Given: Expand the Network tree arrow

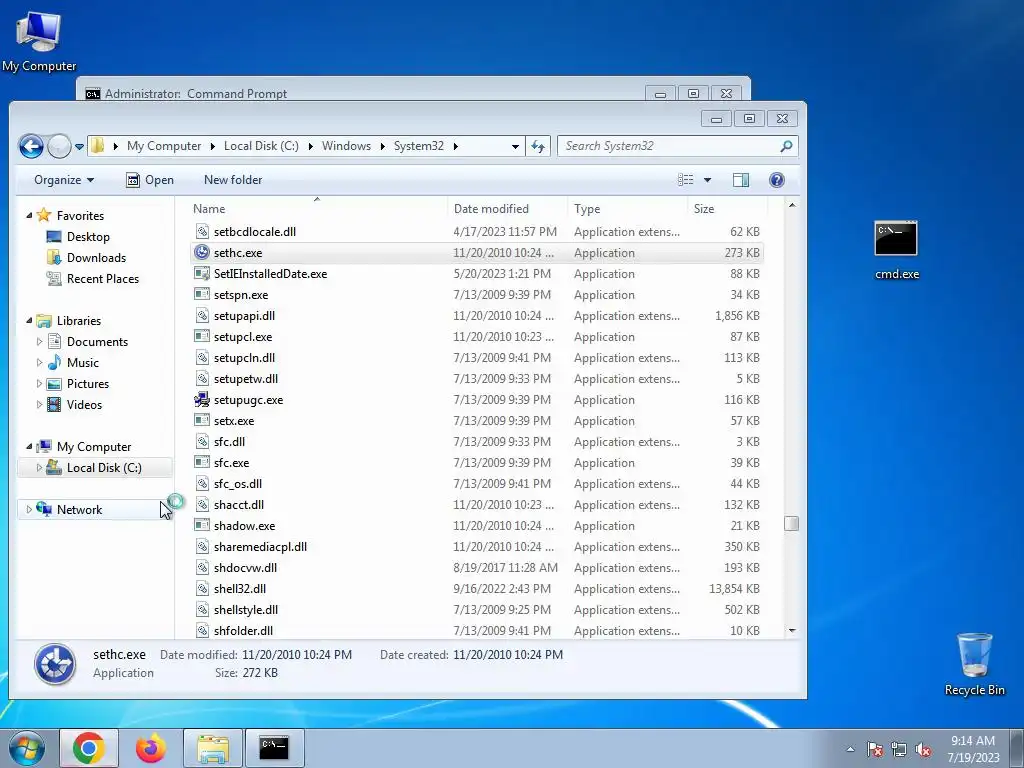Looking at the screenshot, I should (29, 509).
